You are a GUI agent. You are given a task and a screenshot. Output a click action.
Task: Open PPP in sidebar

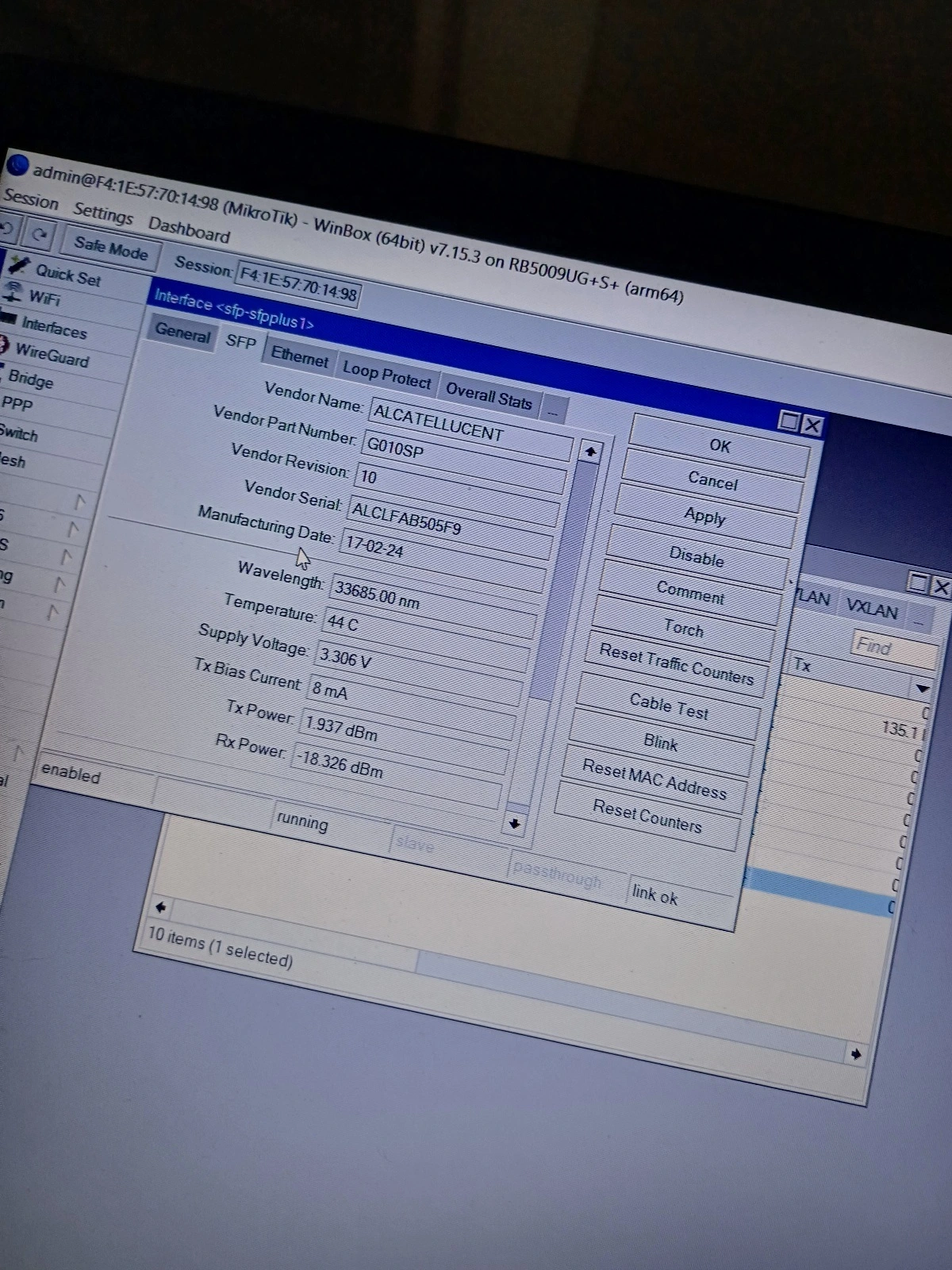[x=17, y=403]
